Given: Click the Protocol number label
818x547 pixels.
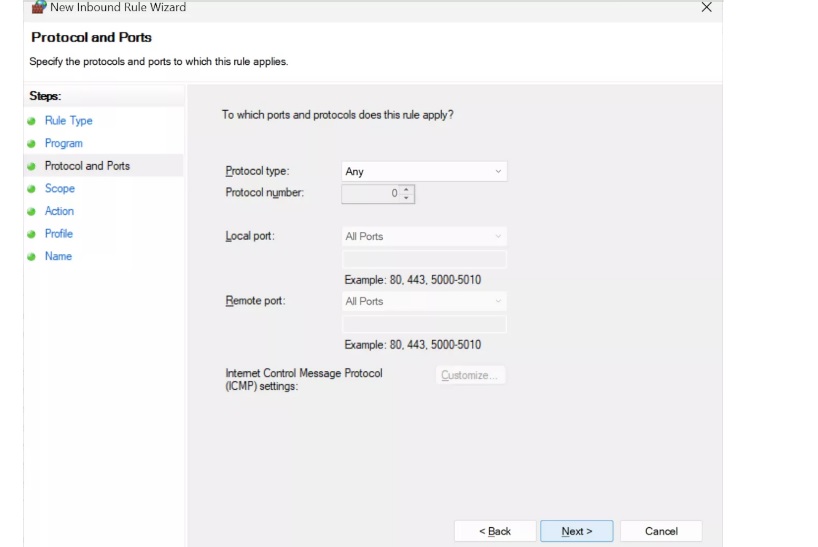Looking at the screenshot, I should (264, 193).
